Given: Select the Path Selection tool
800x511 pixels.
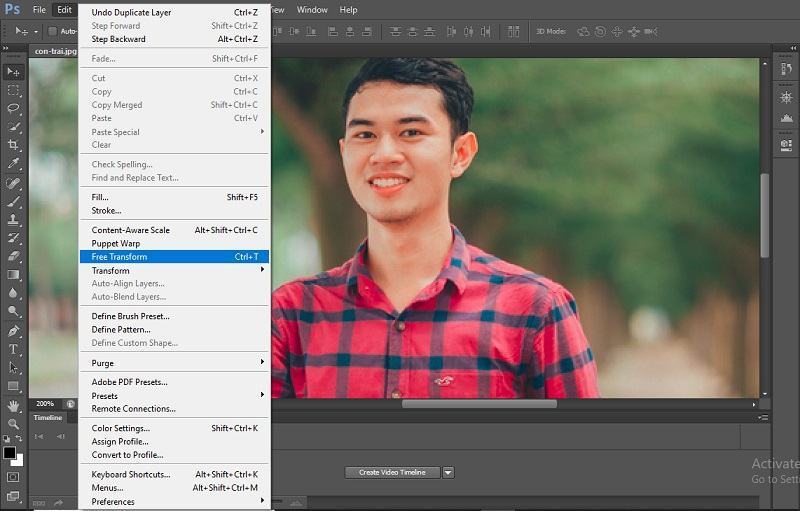Looking at the screenshot, I should point(13,367).
